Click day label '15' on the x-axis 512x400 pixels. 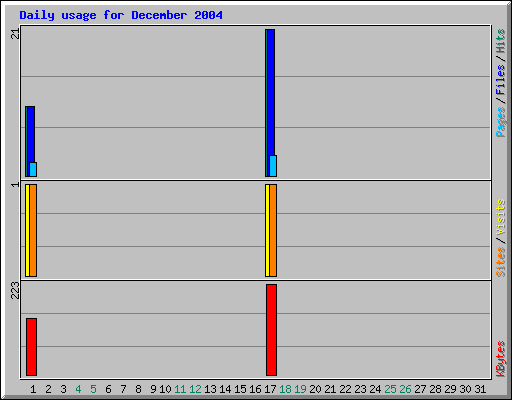click(240, 389)
